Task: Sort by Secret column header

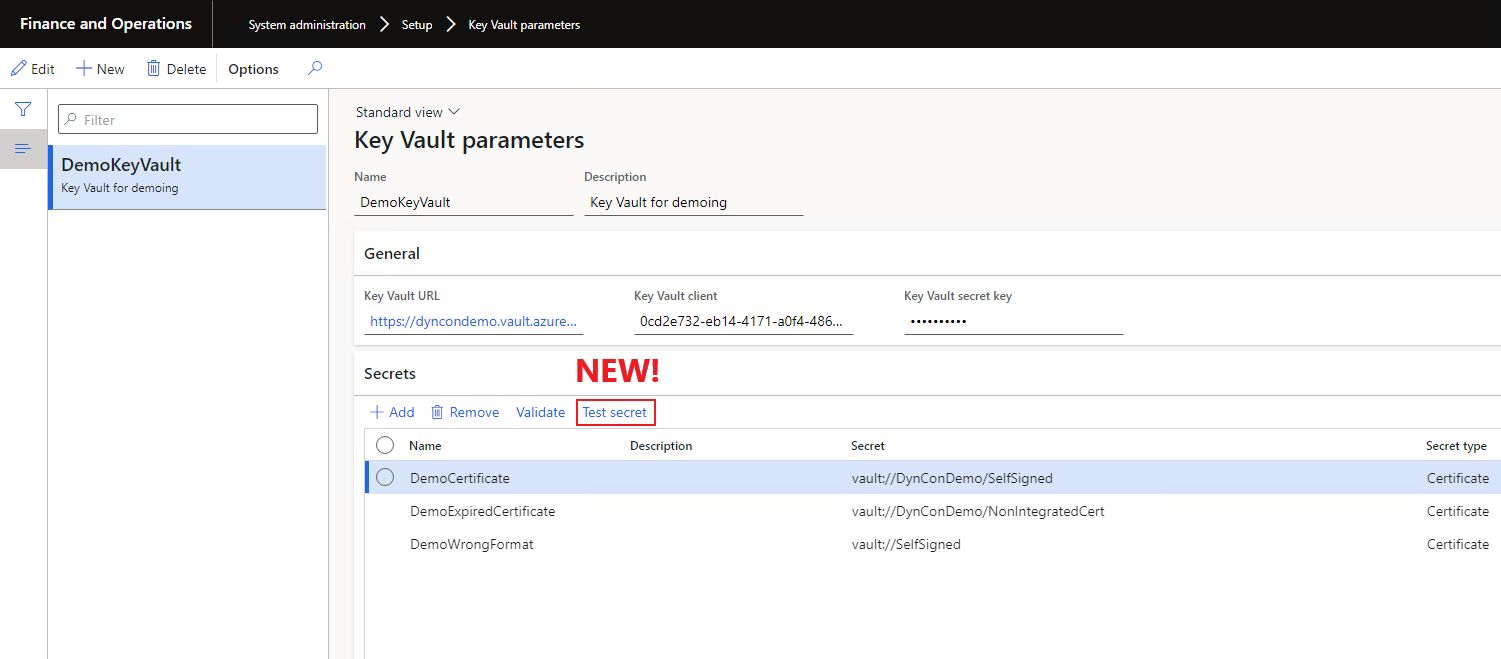Action: click(868, 446)
